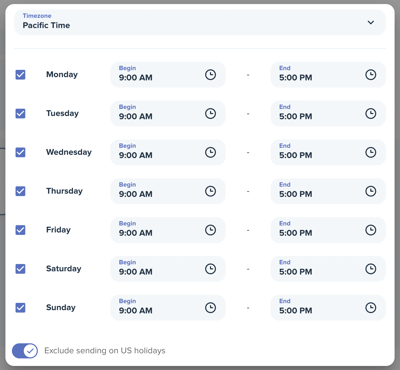Image resolution: width=400 pixels, height=370 pixels.
Task: Click the Wednesday day label
Action: click(x=69, y=152)
